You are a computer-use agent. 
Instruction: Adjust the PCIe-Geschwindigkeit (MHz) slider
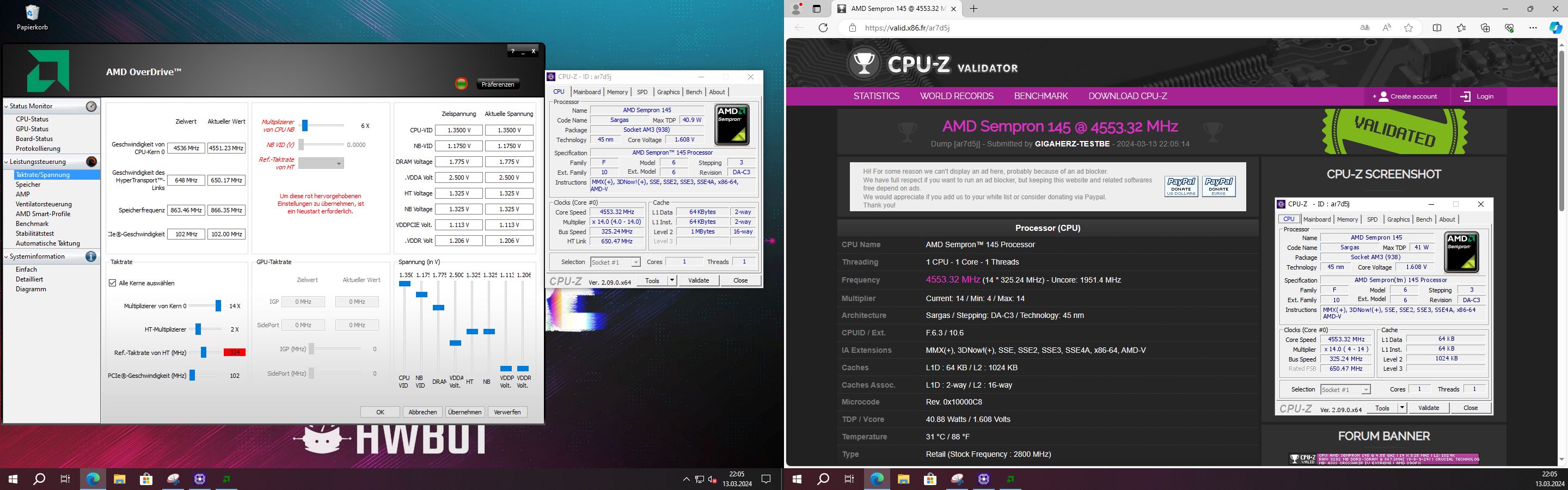[x=192, y=376]
